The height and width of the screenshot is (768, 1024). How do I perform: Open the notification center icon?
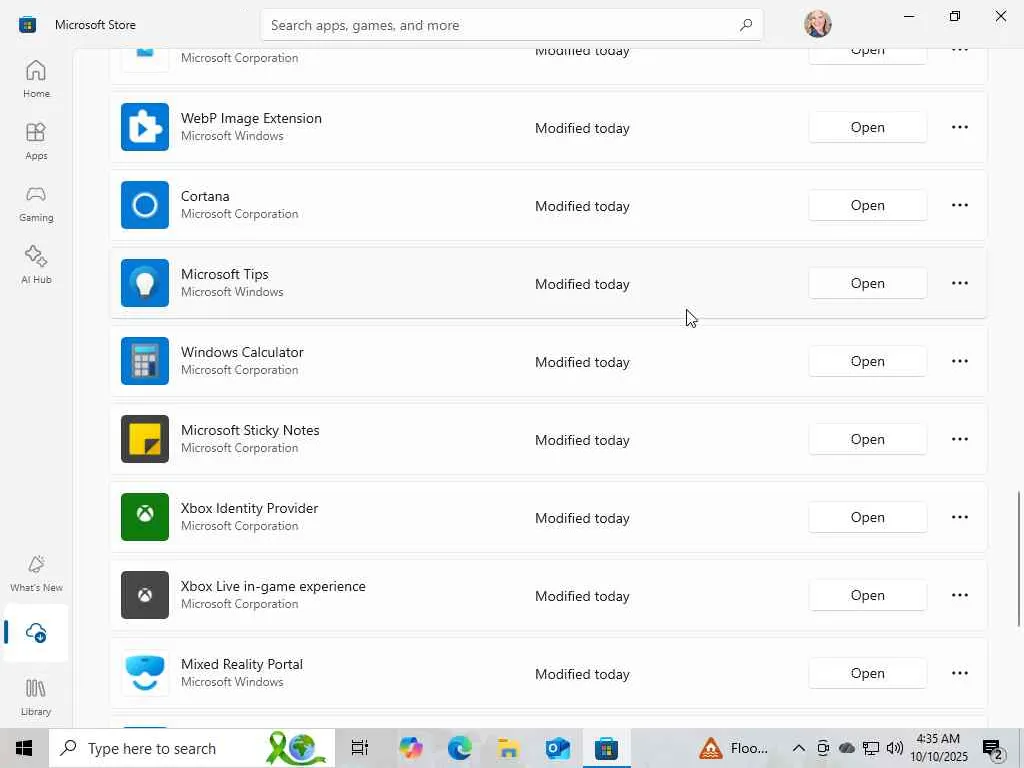(993, 749)
